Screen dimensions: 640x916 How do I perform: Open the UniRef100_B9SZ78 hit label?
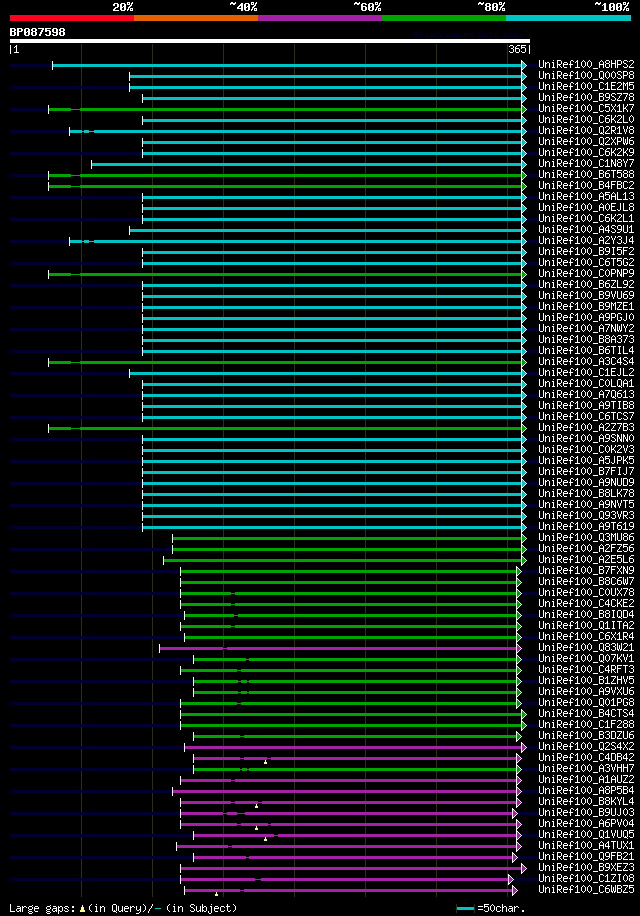click(586, 98)
